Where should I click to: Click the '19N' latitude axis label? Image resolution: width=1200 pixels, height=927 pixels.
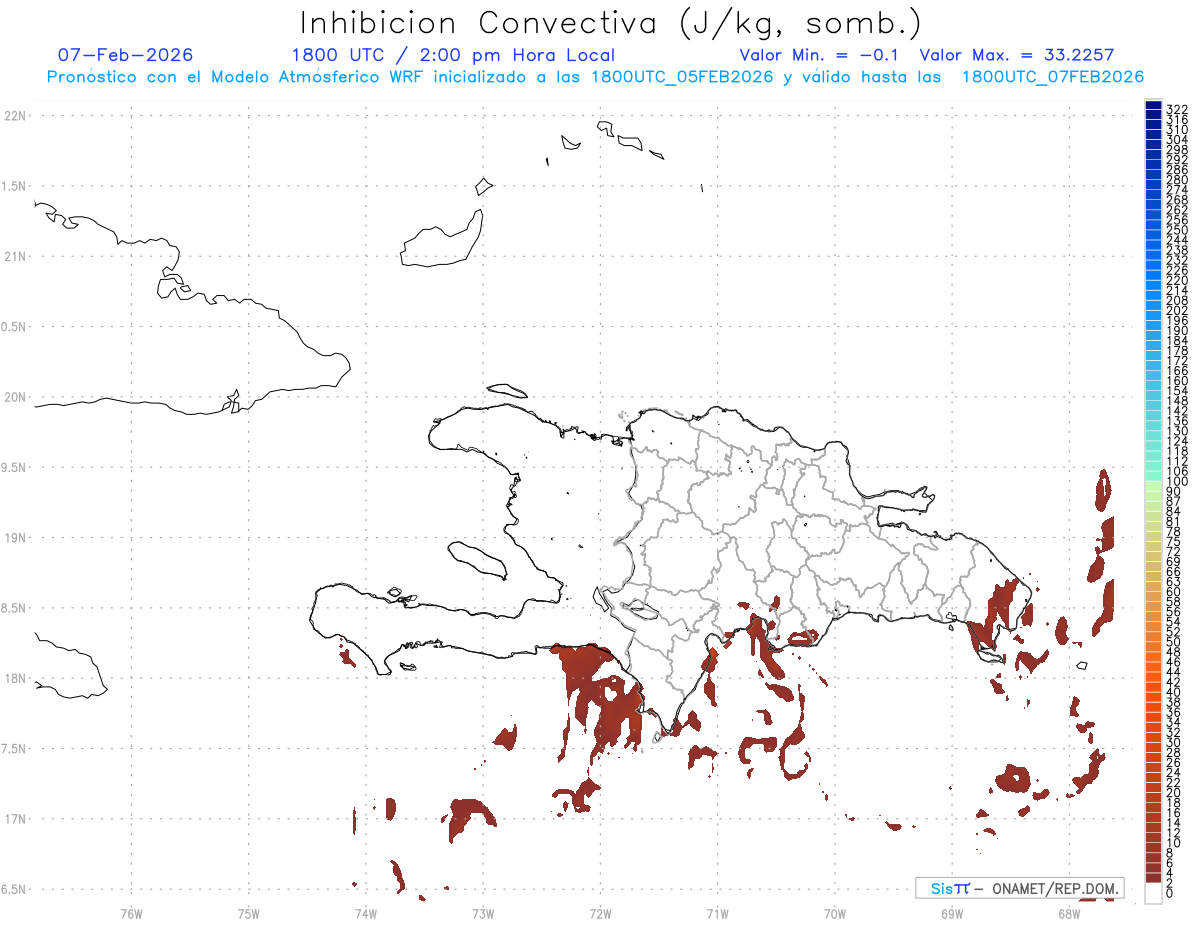pyautogui.click(x=14, y=537)
